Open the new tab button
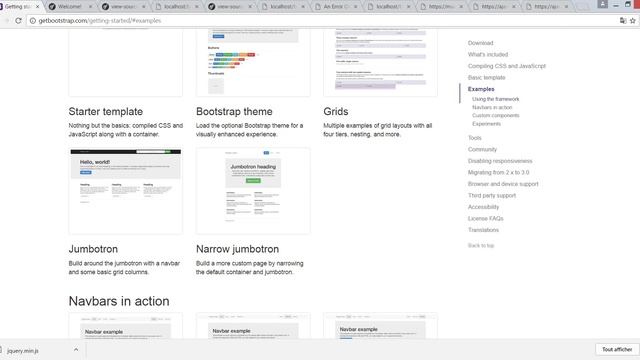 (582, 7)
